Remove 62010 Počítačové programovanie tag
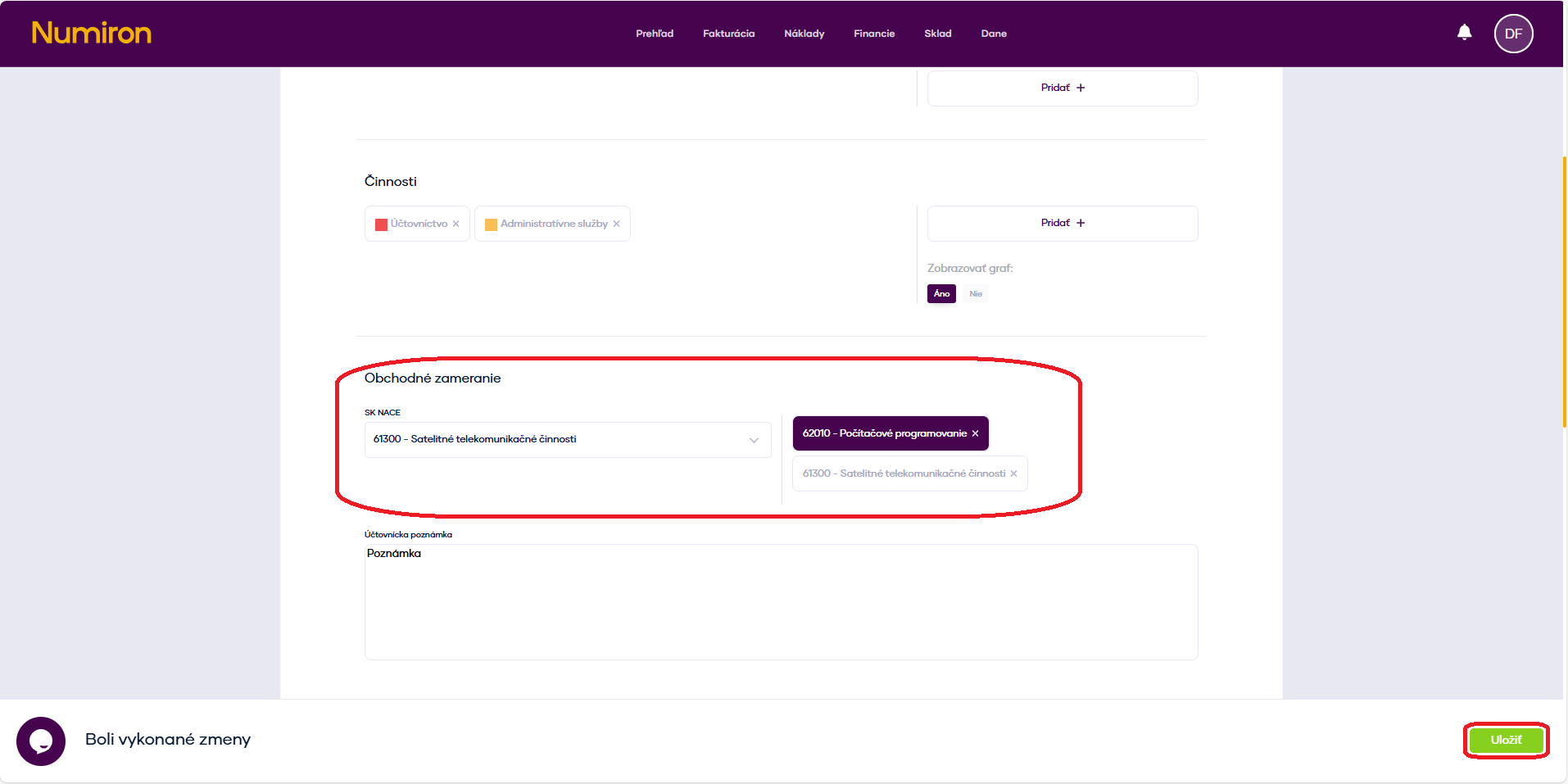This screenshot has height=784, width=1568. coord(975,433)
